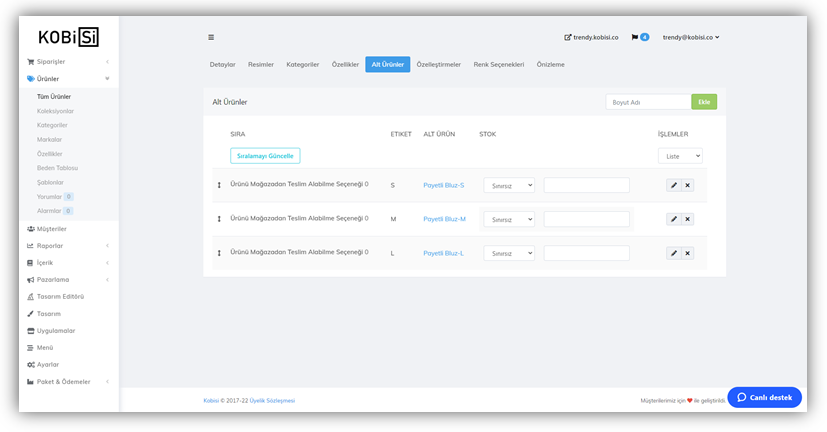
Task: Click the Canlı destek chat button
Action: 764,397
